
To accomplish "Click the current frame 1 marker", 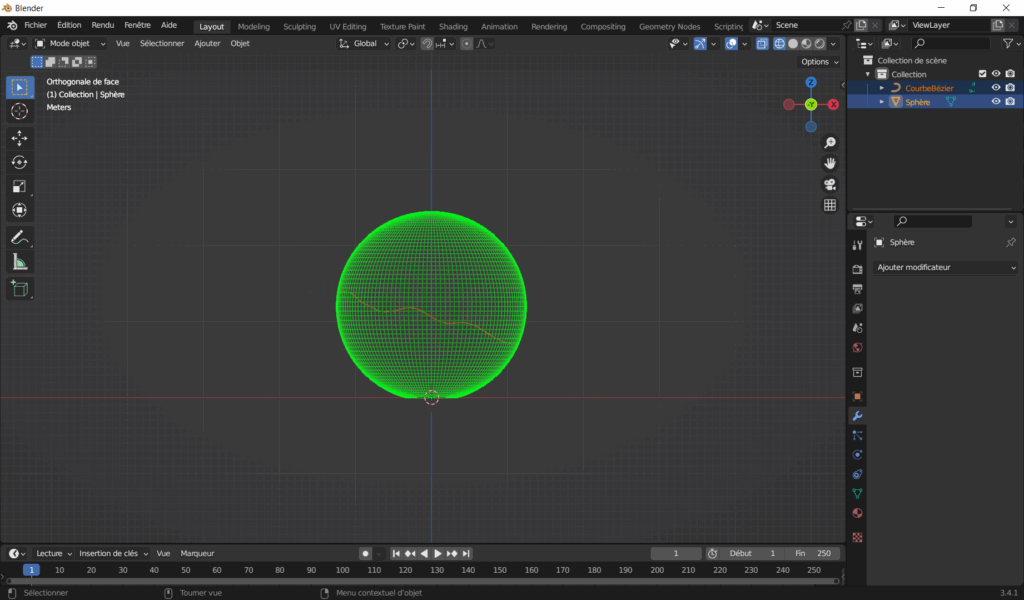I will pyautogui.click(x=31, y=570).
